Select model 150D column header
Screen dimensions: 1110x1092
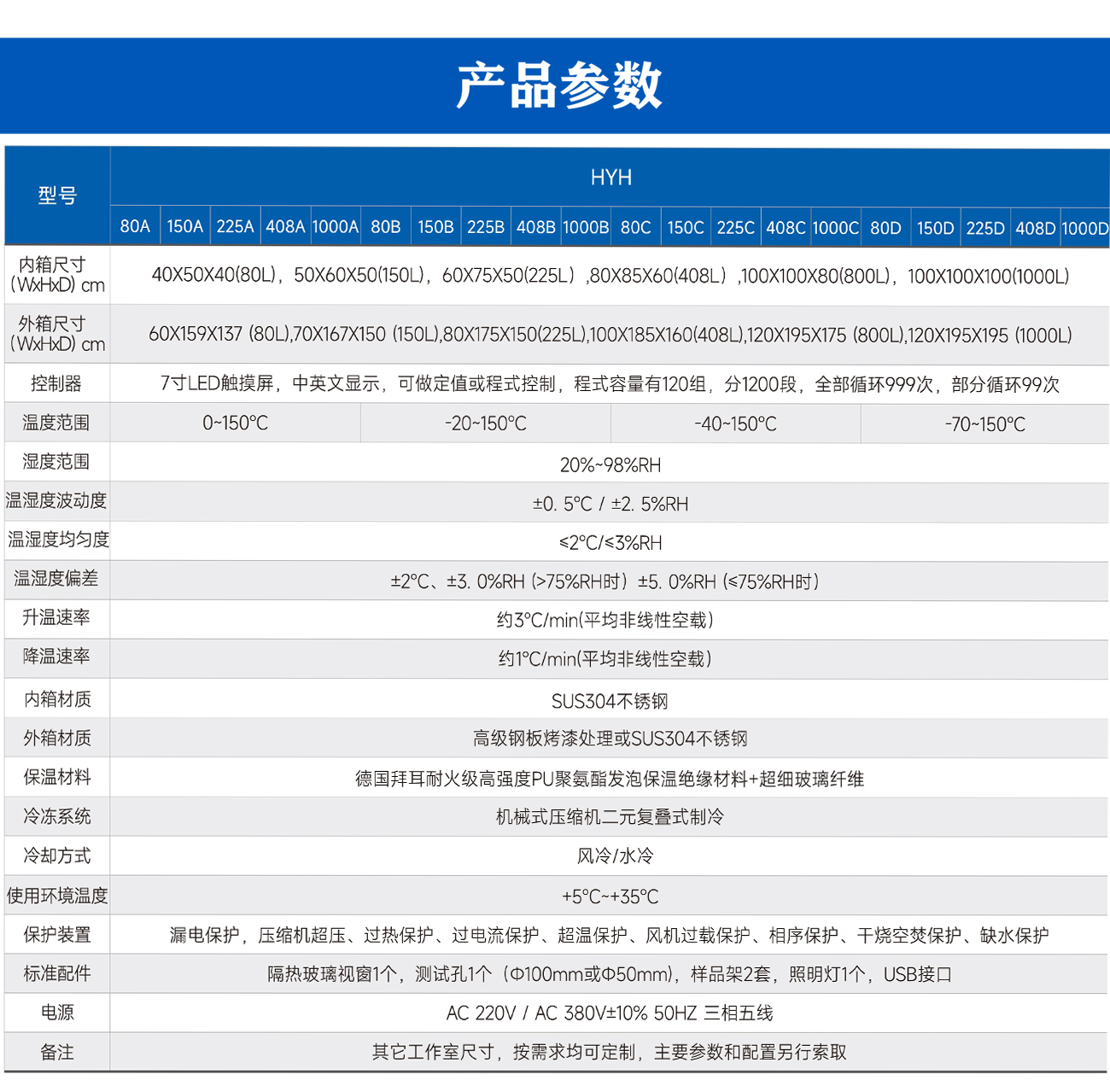(x=936, y=226)
